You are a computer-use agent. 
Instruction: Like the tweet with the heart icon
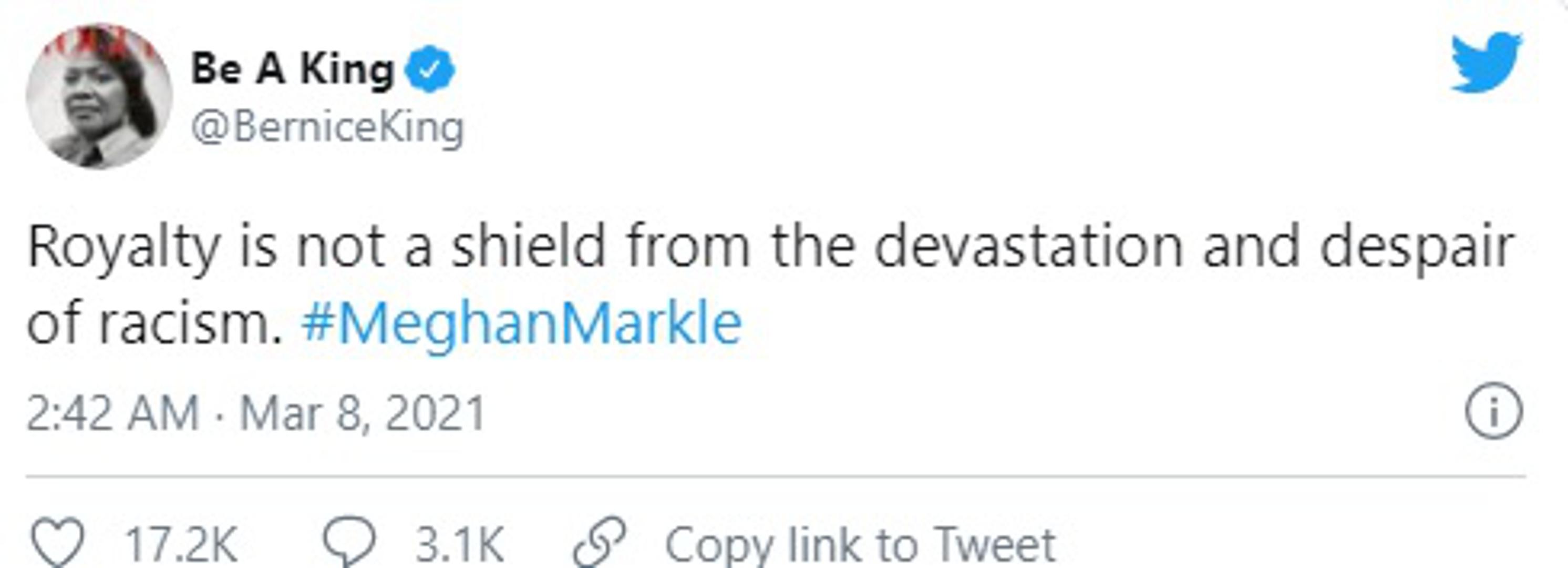click(57, 542)
